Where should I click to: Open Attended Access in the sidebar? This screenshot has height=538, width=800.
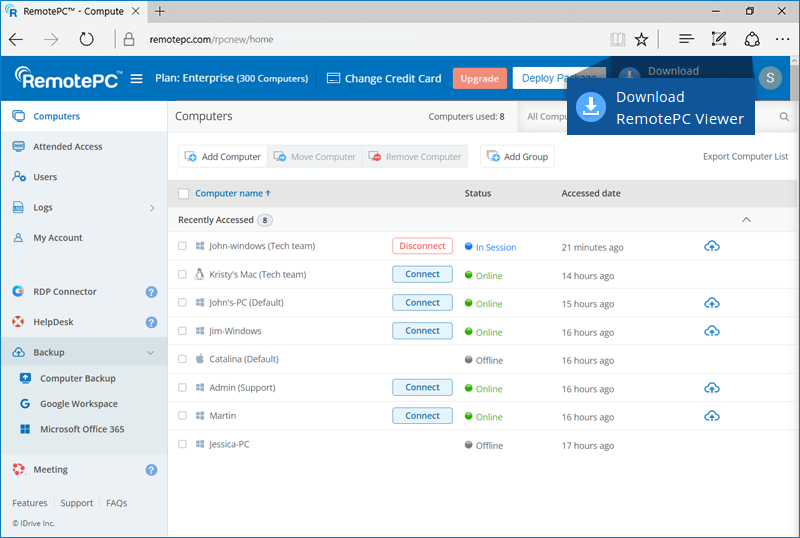coord(67,147)
